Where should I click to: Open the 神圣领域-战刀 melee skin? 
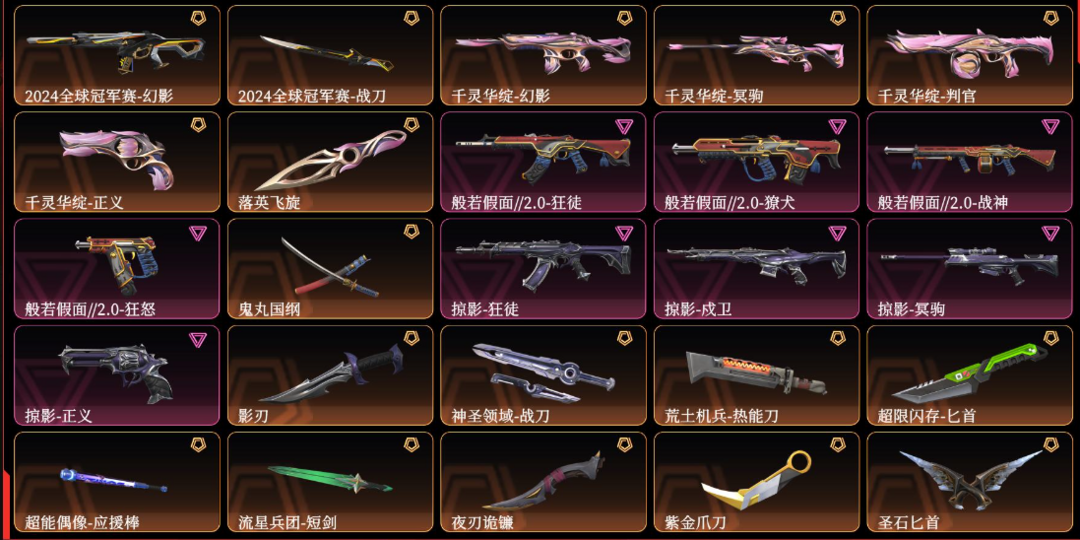[543, 375]
